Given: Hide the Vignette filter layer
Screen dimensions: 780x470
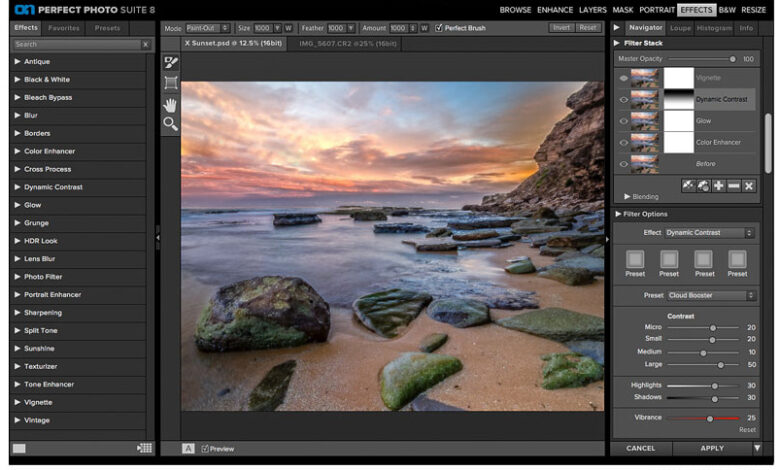Looking at the screenshot, I should 624,78.
